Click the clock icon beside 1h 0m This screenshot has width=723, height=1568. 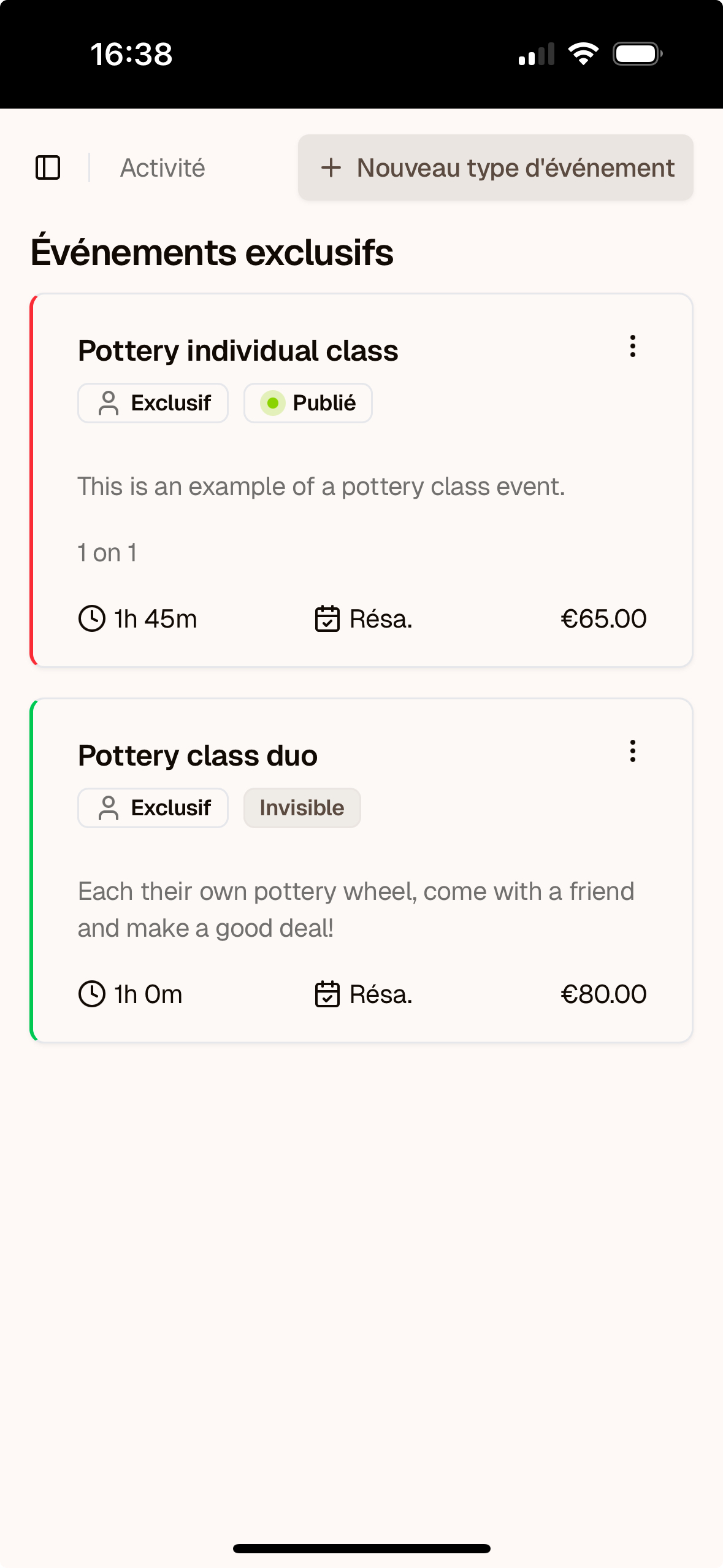pyautogui.click(x=92, y=994)
